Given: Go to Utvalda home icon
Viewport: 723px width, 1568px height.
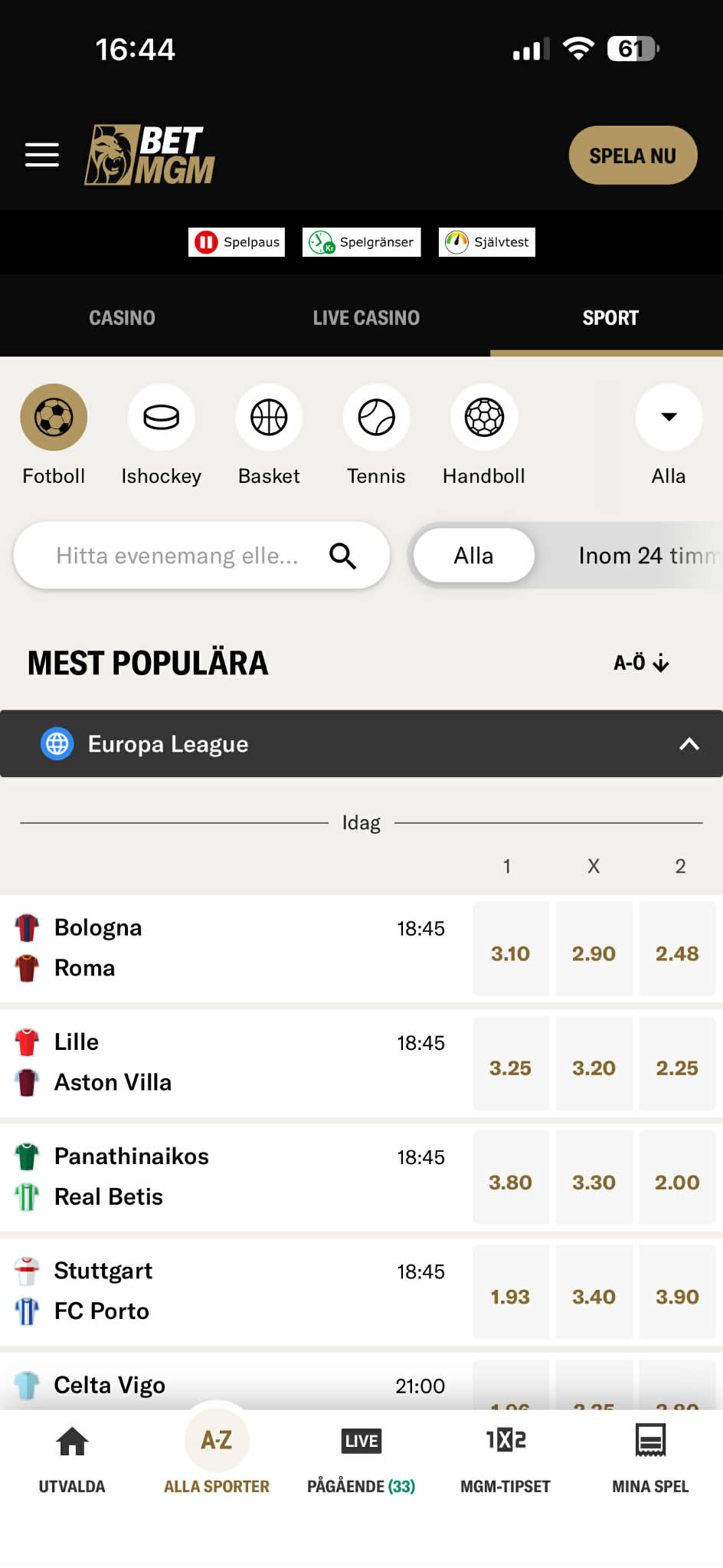Looking at the screenshot, I should click(72, 1441).
